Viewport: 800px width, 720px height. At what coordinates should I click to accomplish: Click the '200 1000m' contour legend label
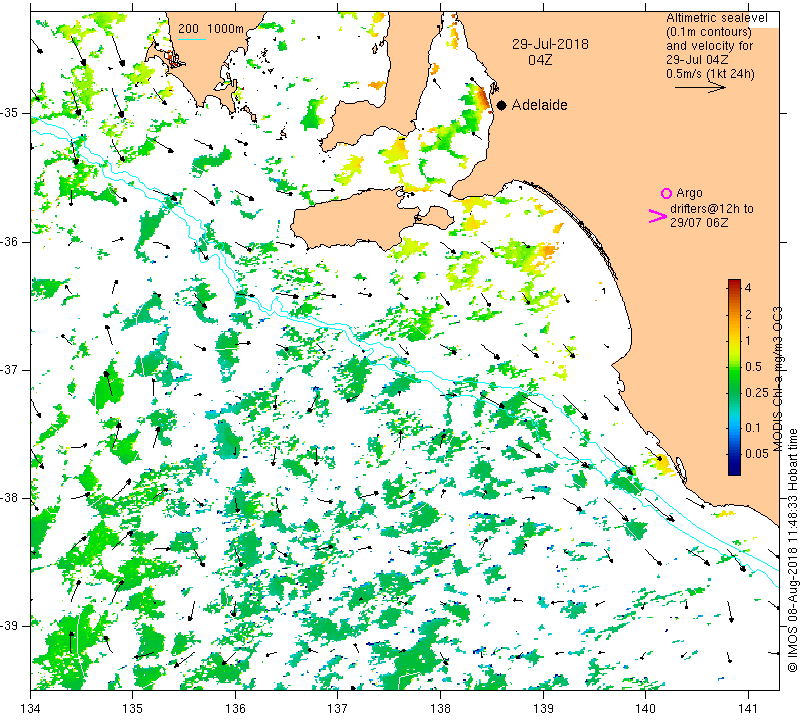tap(211, 29)
